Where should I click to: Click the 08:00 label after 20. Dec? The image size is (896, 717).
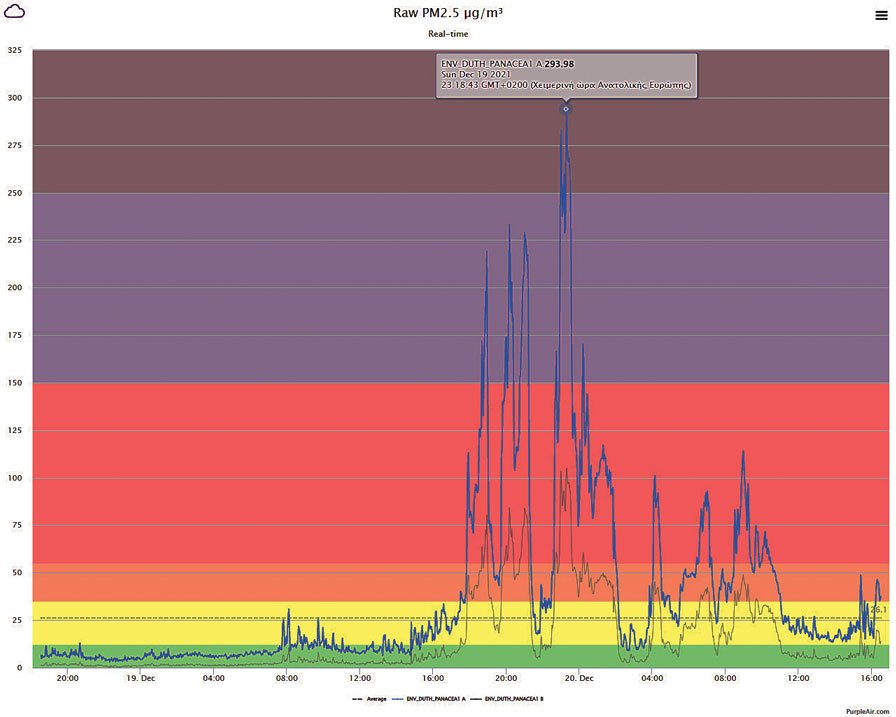pos(725,678)
